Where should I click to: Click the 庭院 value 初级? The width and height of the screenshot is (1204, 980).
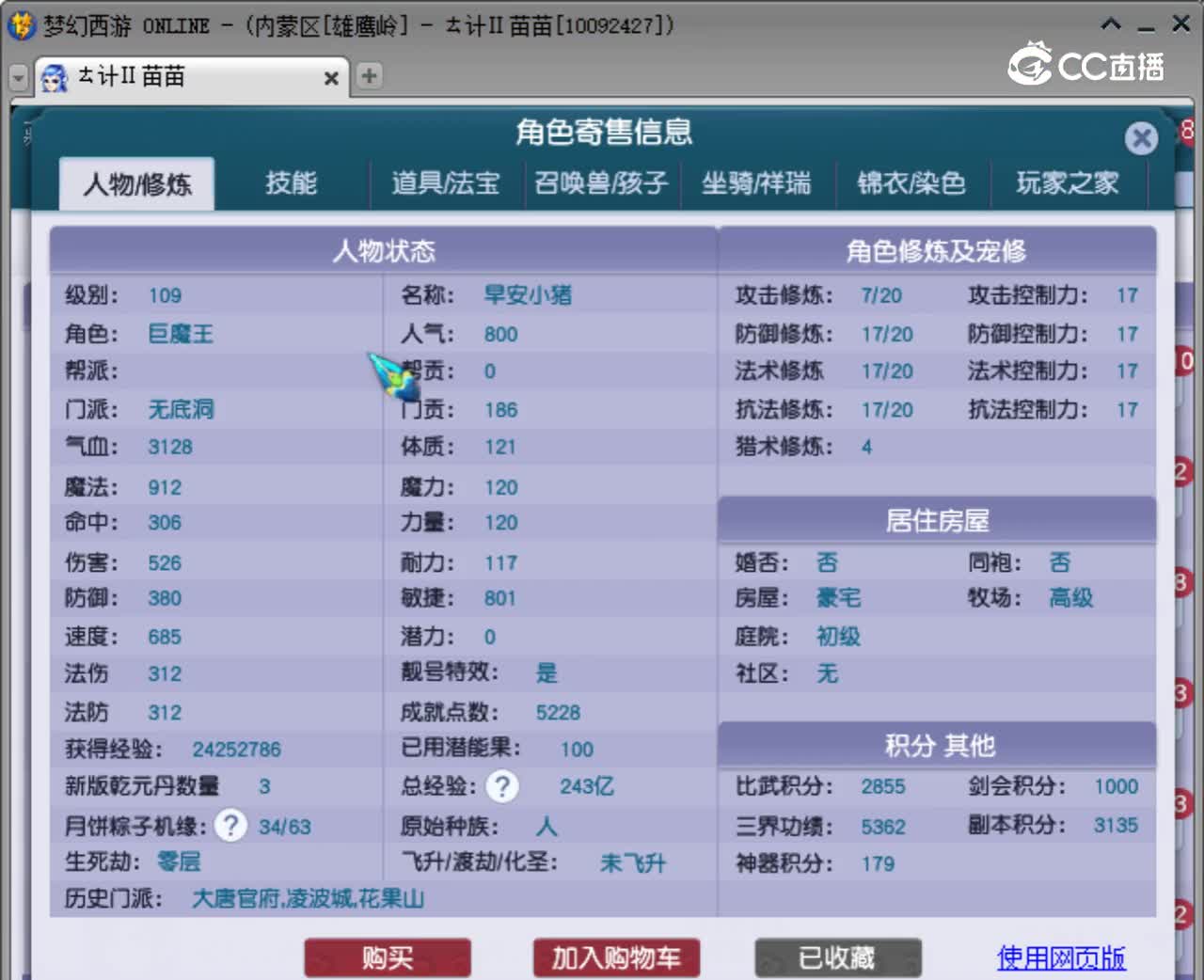pyautogui.click(x=838, y=637)
